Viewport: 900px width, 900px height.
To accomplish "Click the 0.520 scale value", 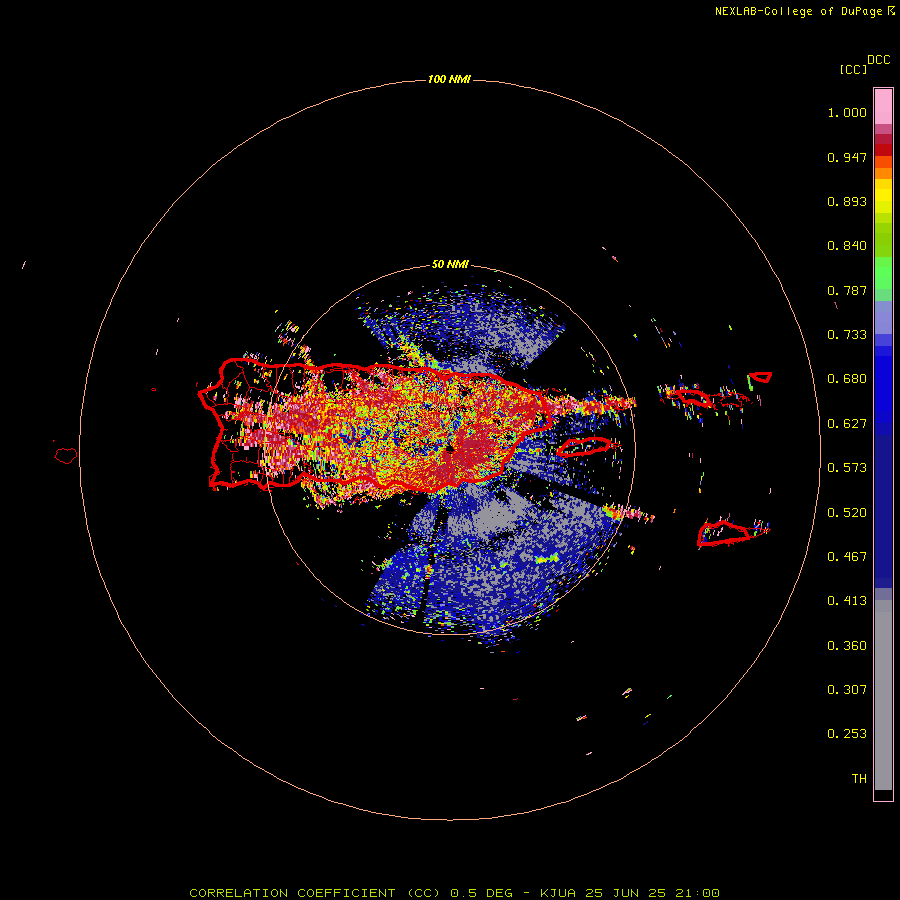I will tap(847, 512).
